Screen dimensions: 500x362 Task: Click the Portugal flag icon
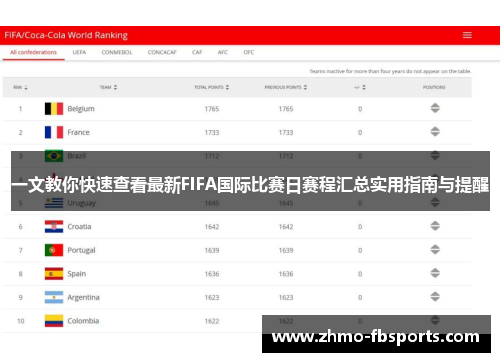point(54,250)
